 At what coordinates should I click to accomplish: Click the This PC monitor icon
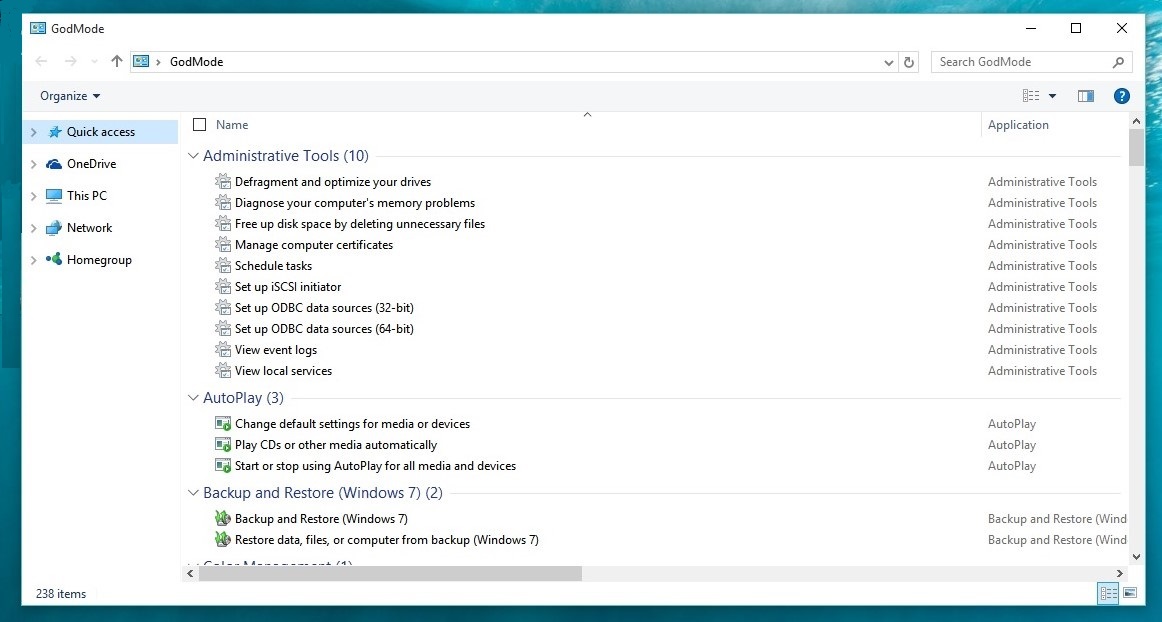click(x=54, y=196)
